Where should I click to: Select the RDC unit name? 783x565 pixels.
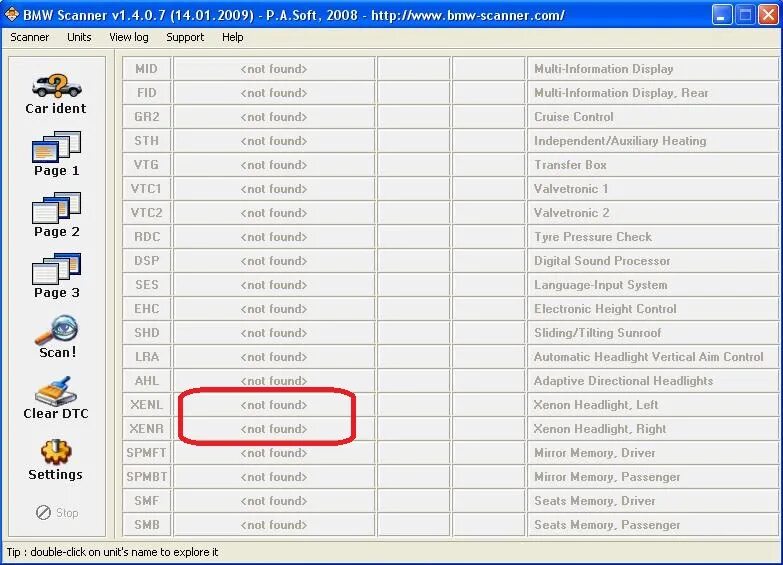point(146,236)
